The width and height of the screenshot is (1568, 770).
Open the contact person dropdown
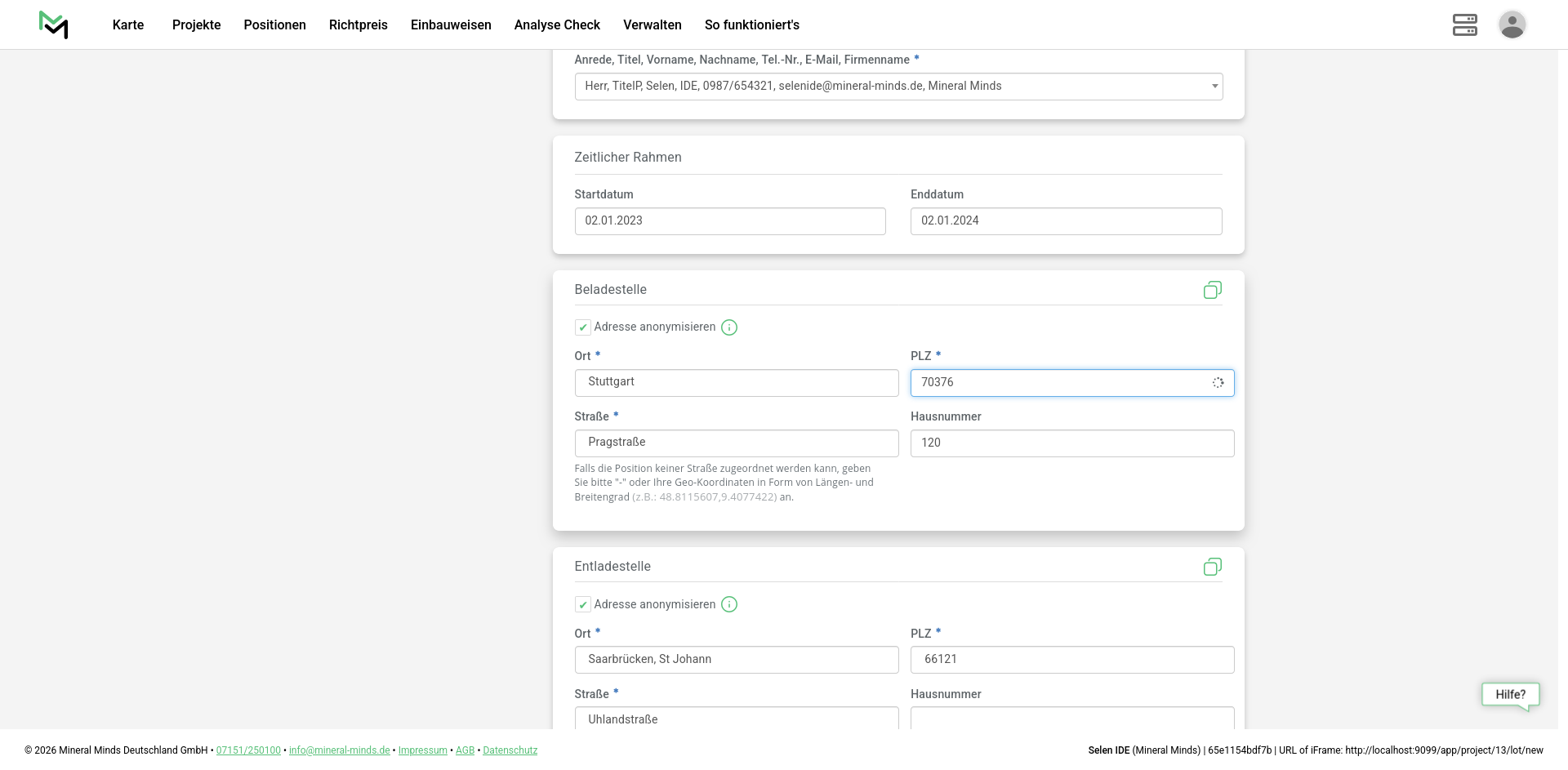(898, 87)
